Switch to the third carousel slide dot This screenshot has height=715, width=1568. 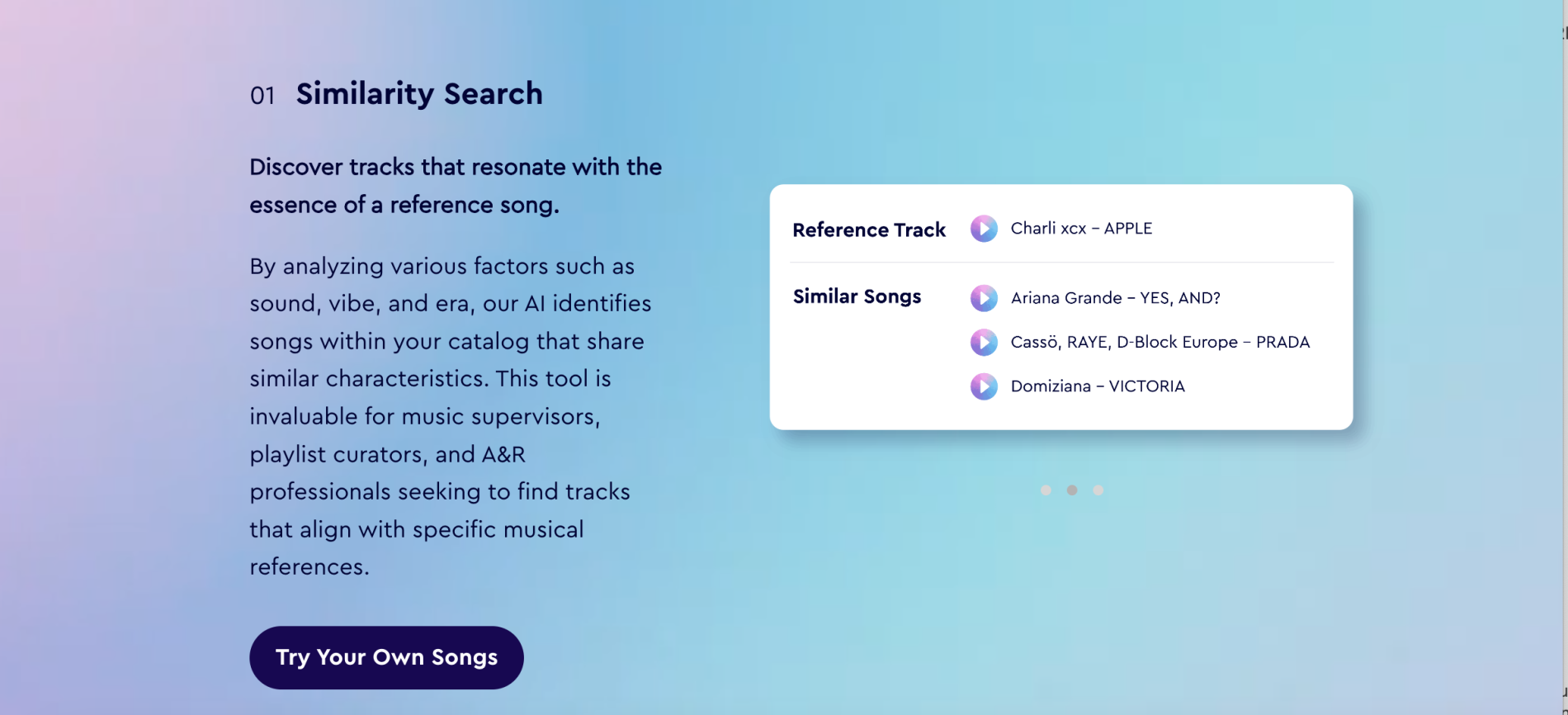click(1098, 490)
